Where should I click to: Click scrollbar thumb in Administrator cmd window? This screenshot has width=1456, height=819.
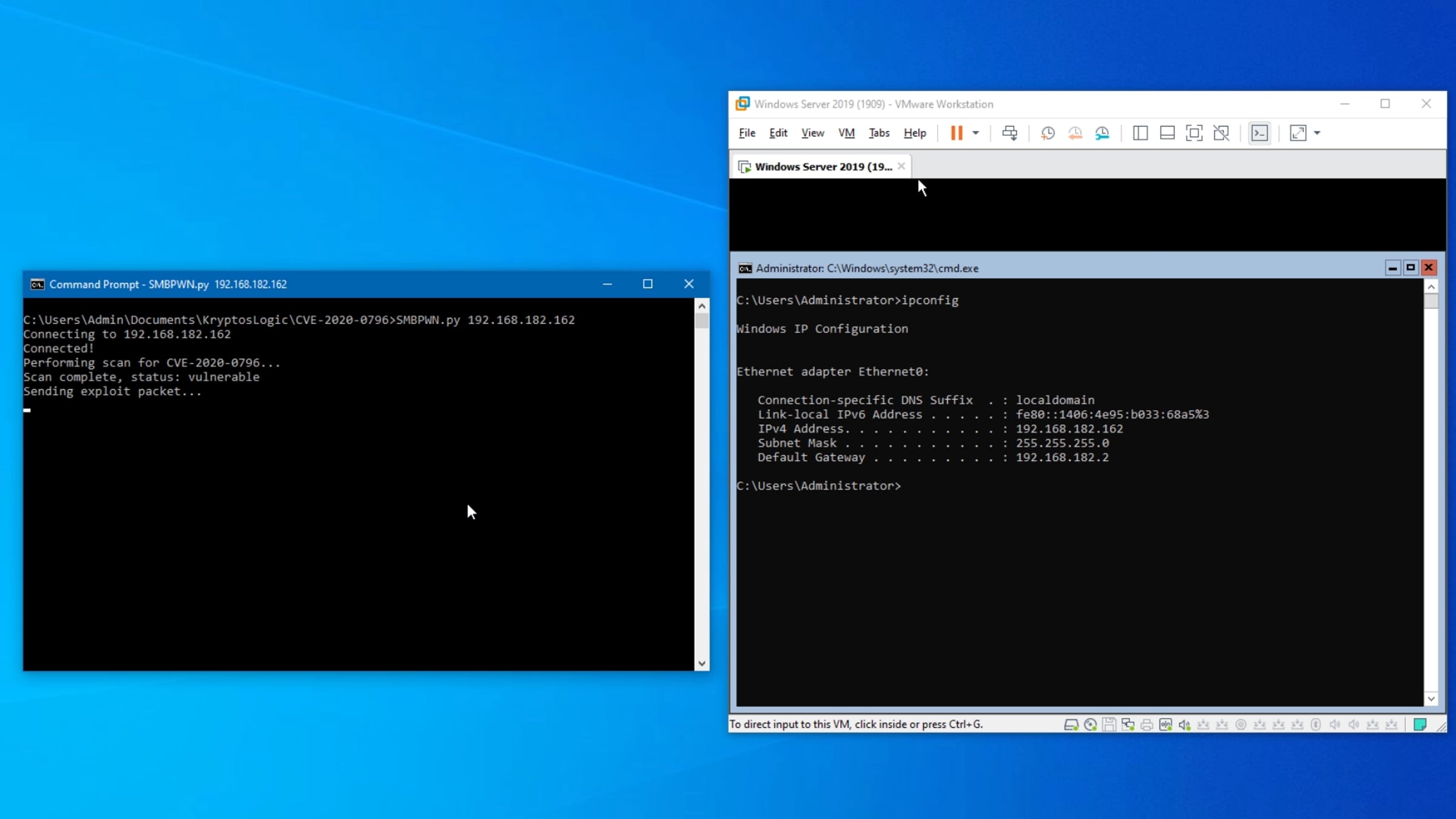(1431, 302)
